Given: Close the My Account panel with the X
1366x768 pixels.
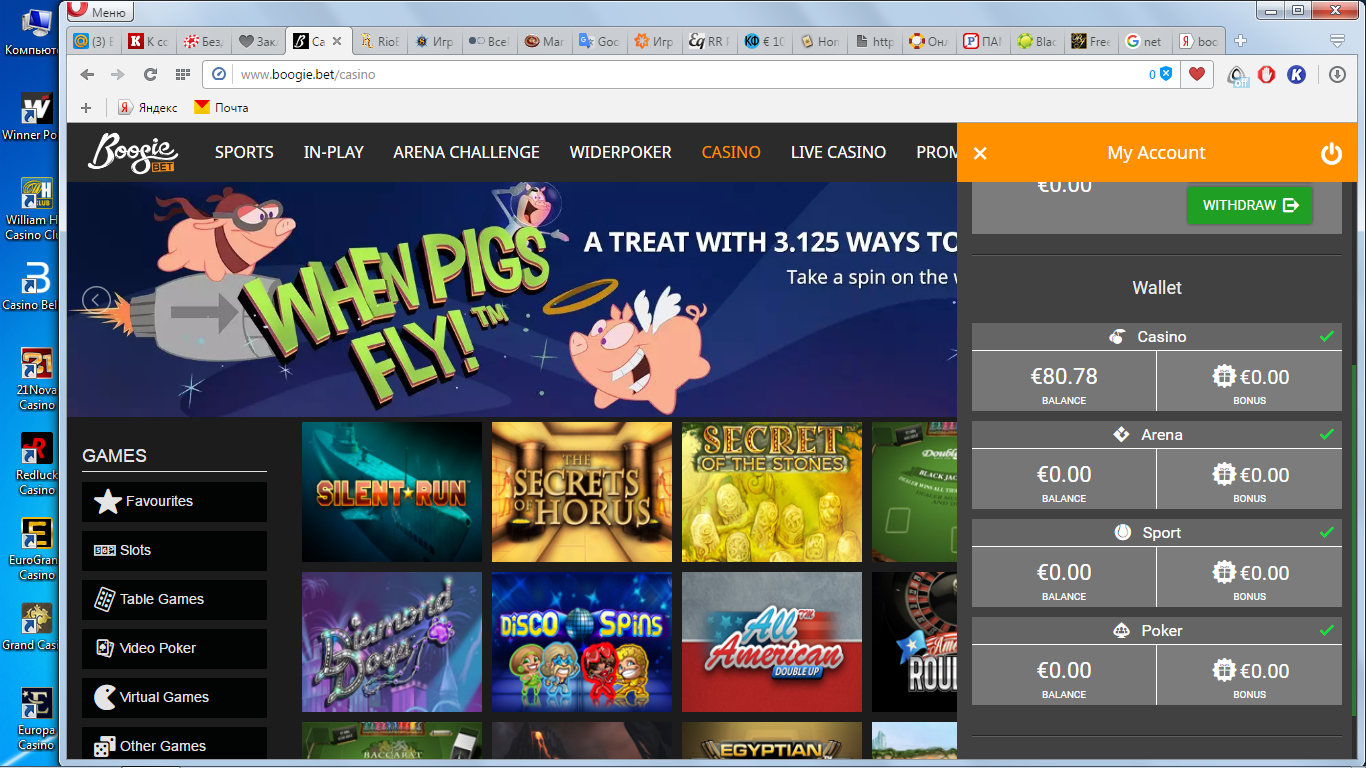Looking at the screenshot, I should (980, 153).
